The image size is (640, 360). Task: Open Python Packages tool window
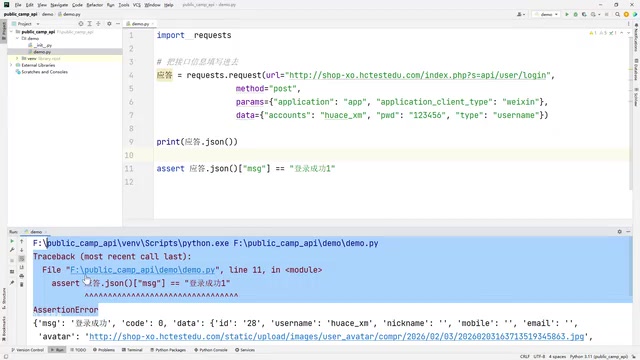pos(168,350)
